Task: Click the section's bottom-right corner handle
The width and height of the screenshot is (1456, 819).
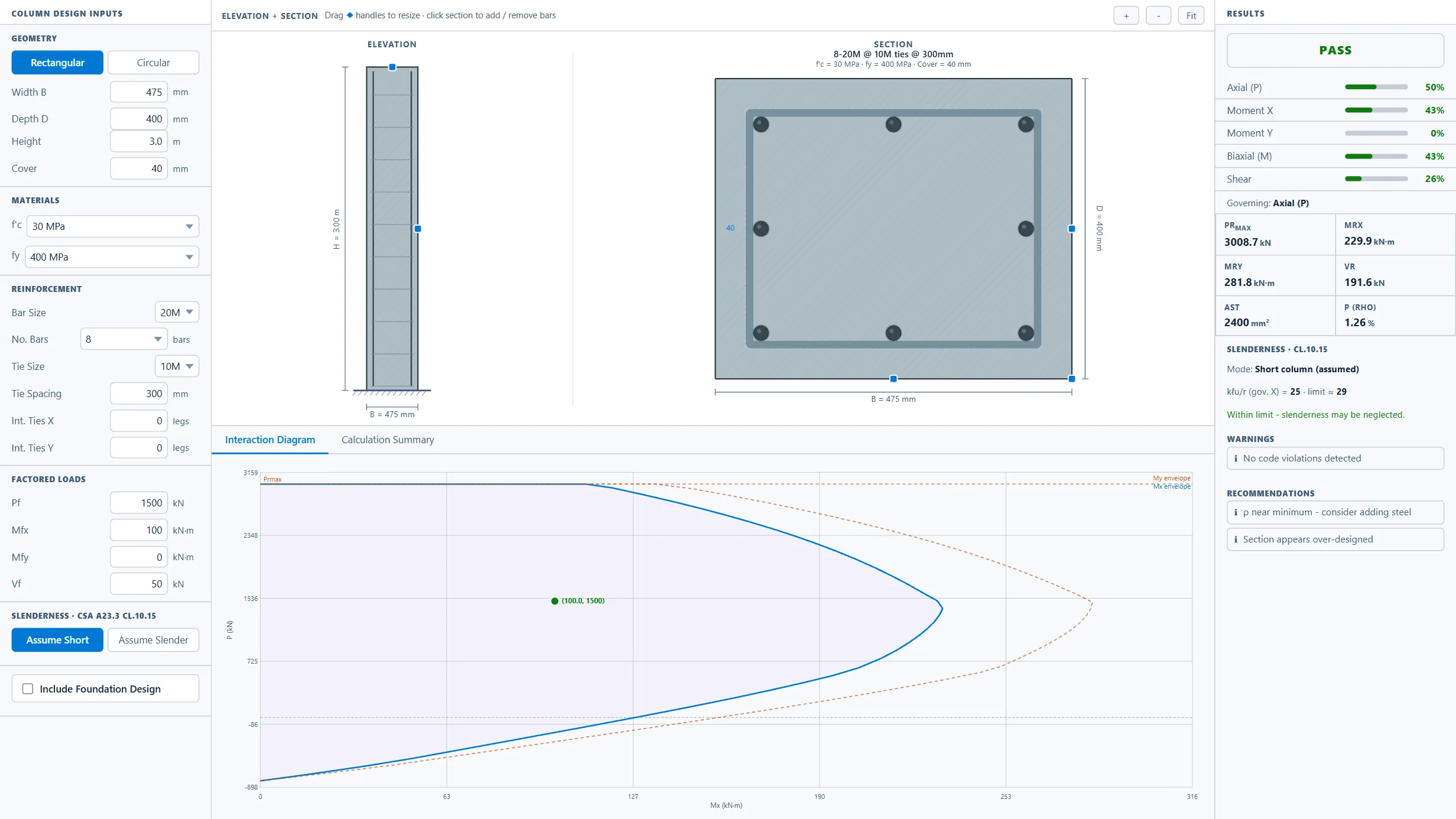Action: [1072, 379]
